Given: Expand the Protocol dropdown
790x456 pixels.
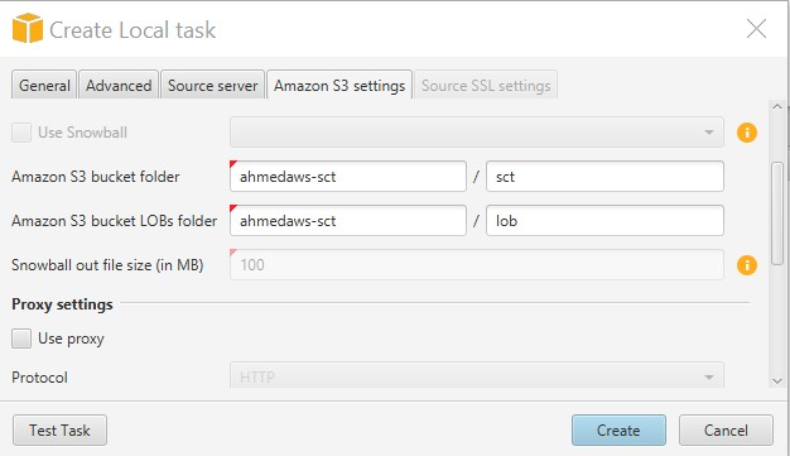Looking at the screenshot, I should click(477, 378).
